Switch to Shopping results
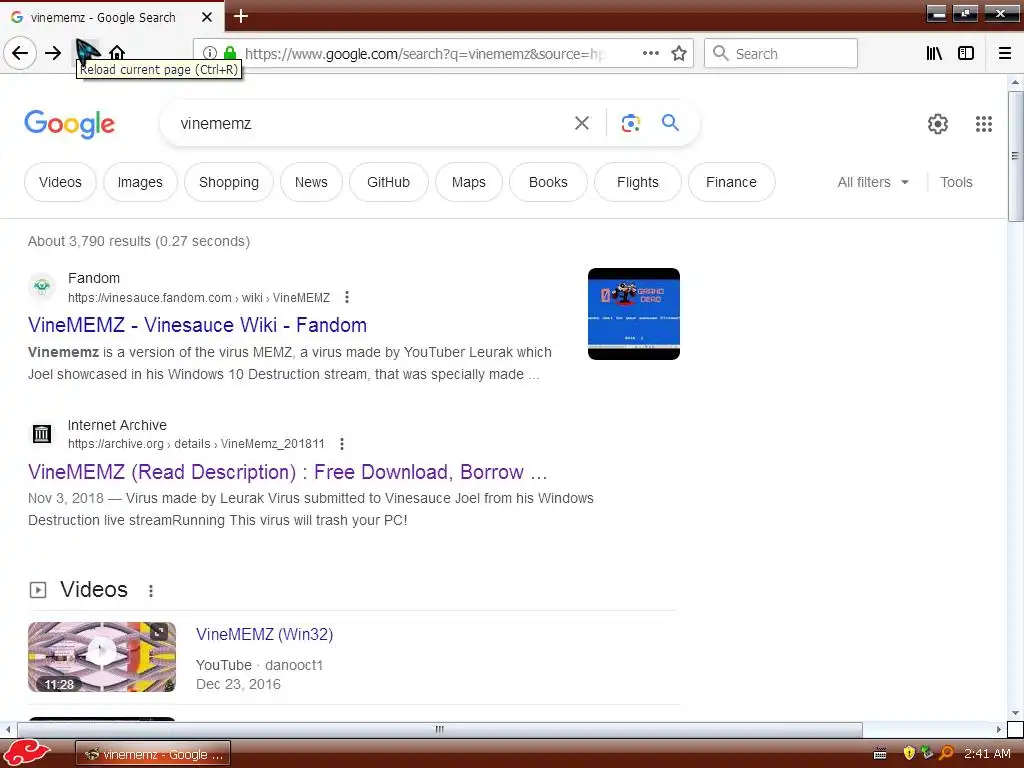The width and height of the screenshot is (1024, 768). [229, 182]
